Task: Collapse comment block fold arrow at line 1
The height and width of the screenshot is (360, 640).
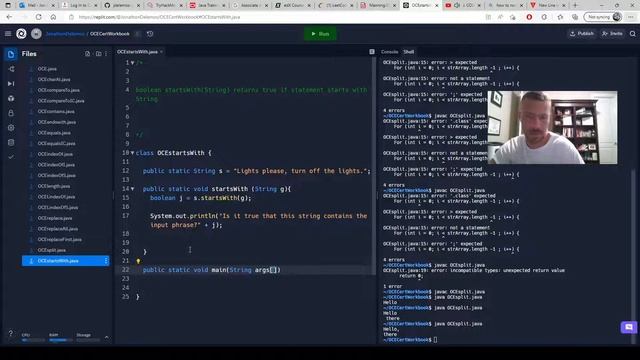Action: click(132, 63)
